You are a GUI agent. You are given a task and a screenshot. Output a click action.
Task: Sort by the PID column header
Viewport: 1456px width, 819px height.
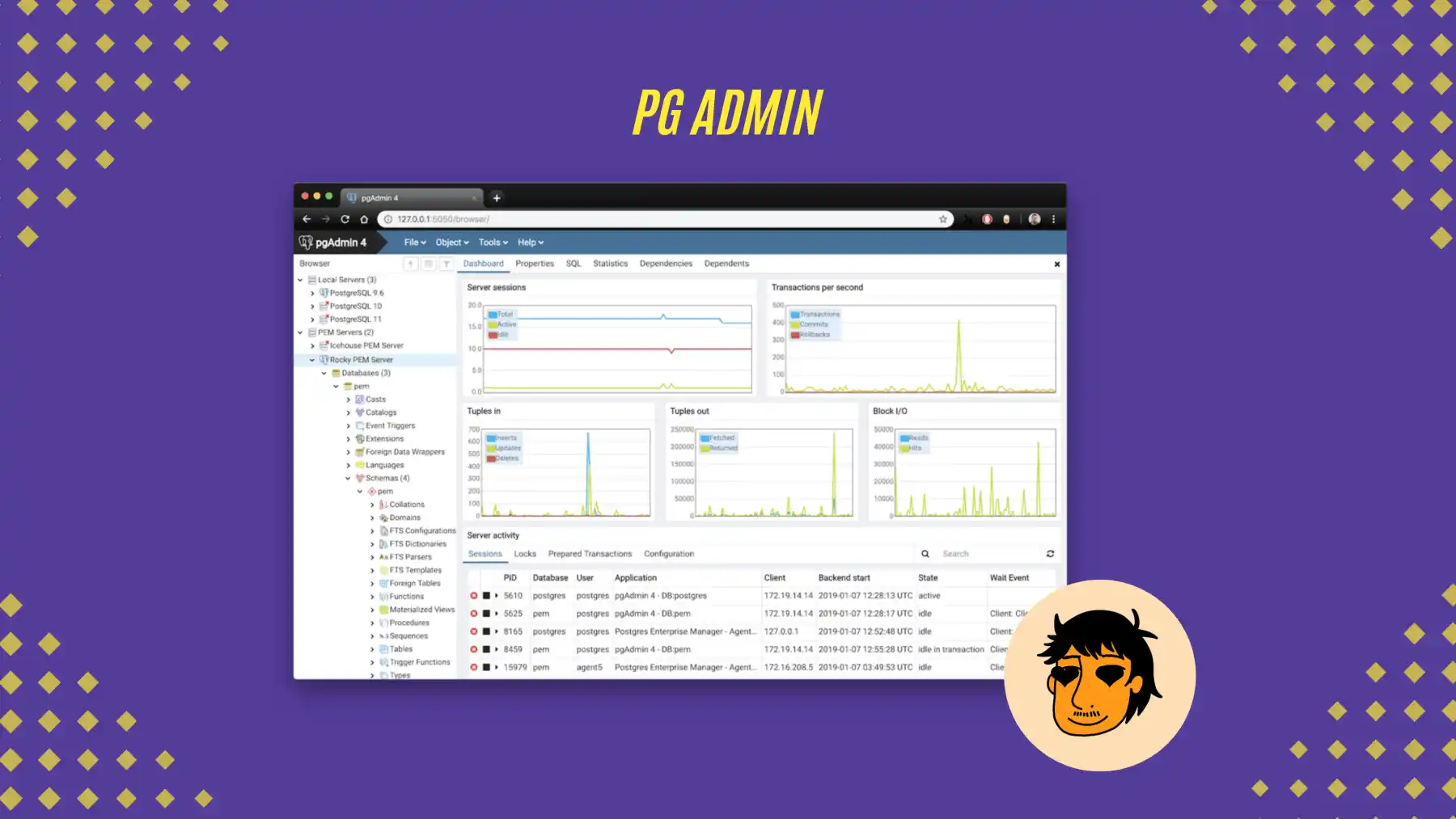click(x=510, y=578)
